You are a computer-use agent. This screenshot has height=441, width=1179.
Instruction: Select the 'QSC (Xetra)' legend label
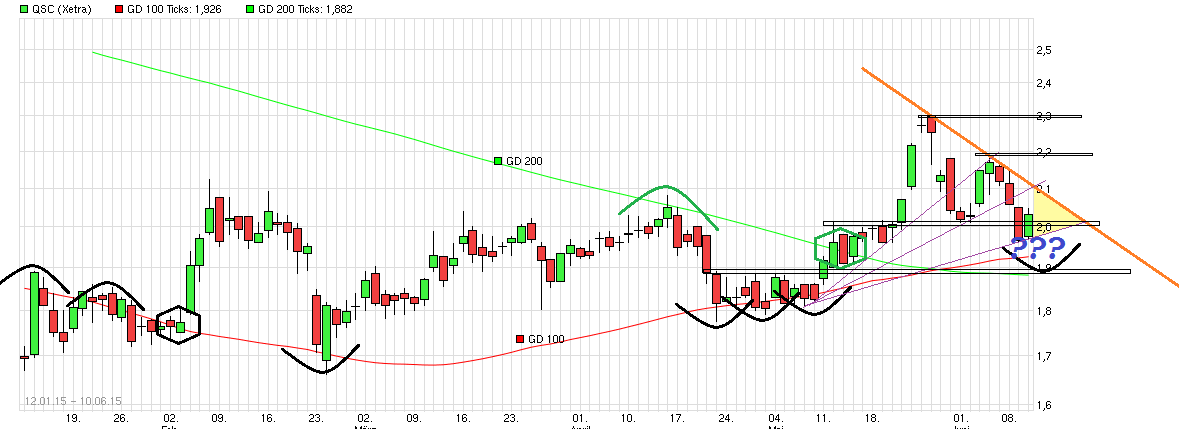pyautogui.click(x=61, y=10)
